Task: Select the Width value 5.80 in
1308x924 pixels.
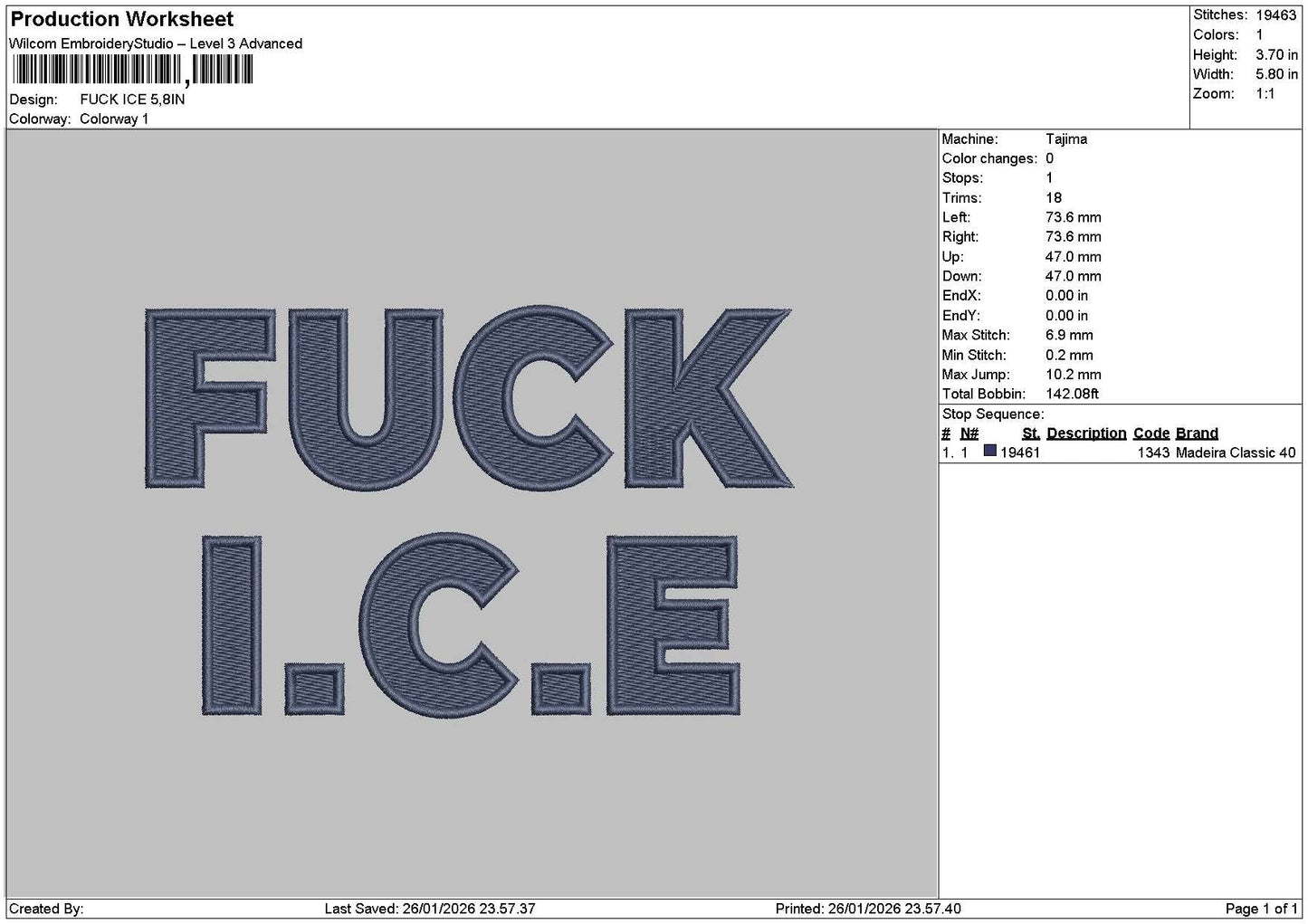Action: click(x=1276, y=74)
